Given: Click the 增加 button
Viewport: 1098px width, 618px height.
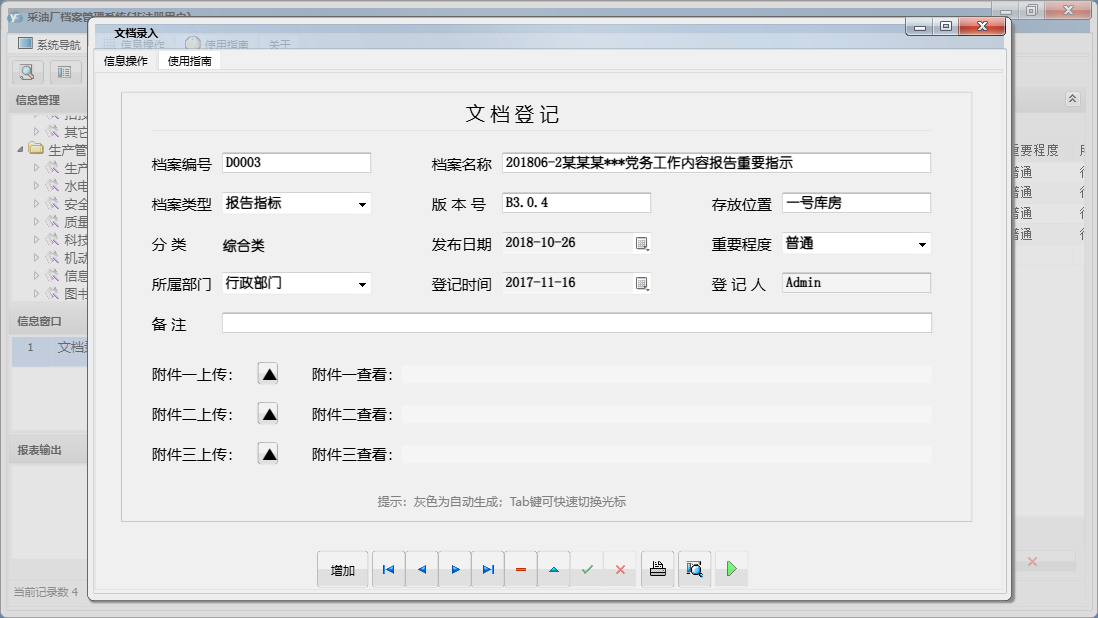Looking at the screenshot, I should pyautogui.click(x=343, y=569).
